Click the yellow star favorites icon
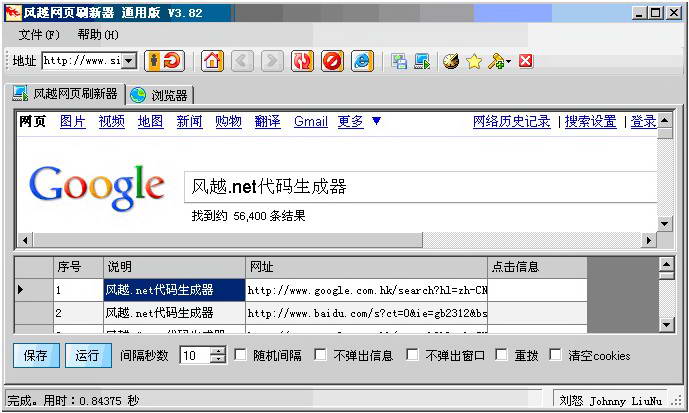Image resolution: width=689 pixels, height=413 pixels. tap(474, 61)
